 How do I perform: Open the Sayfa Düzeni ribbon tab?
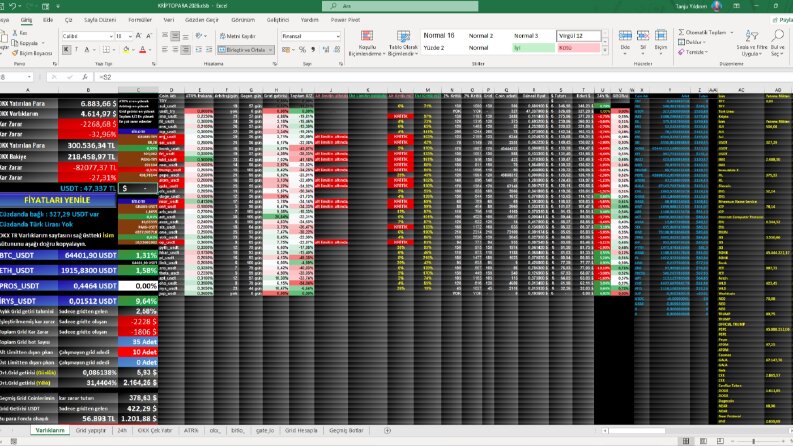(100, 20)
